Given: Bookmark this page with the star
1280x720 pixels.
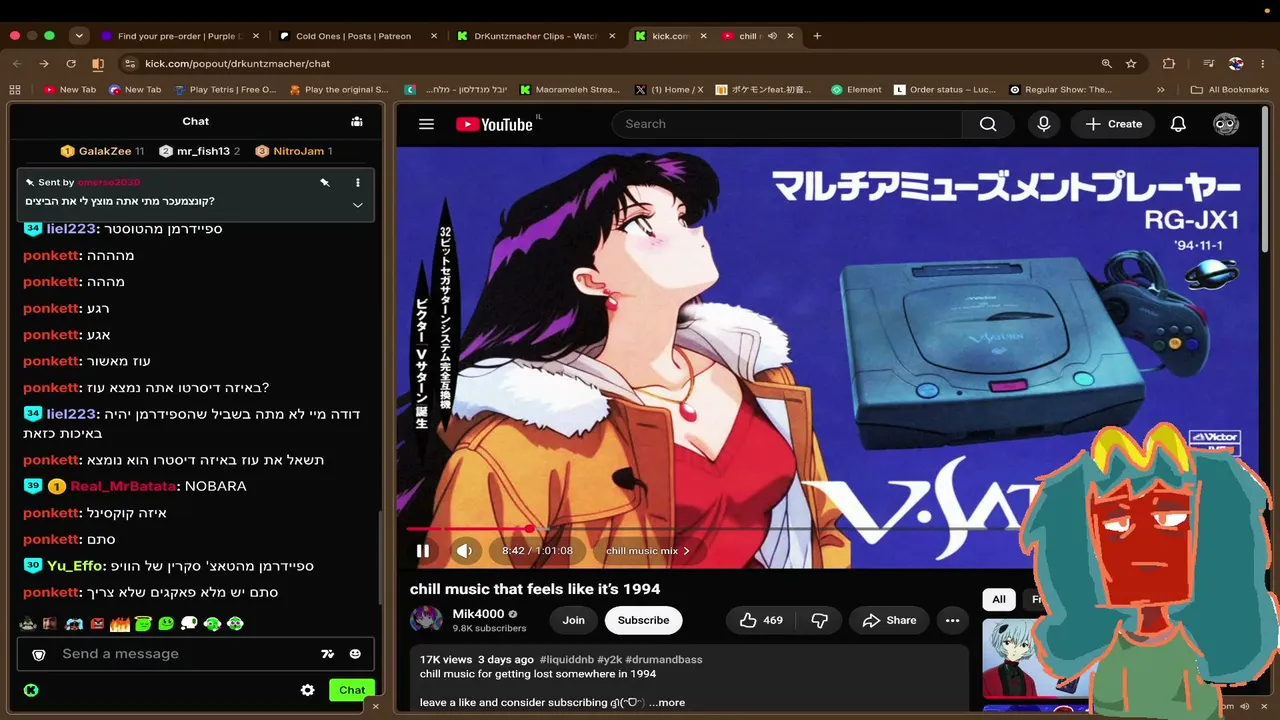Looking at the screenshot, I should pyautogui.click(x=1131, y=63).
